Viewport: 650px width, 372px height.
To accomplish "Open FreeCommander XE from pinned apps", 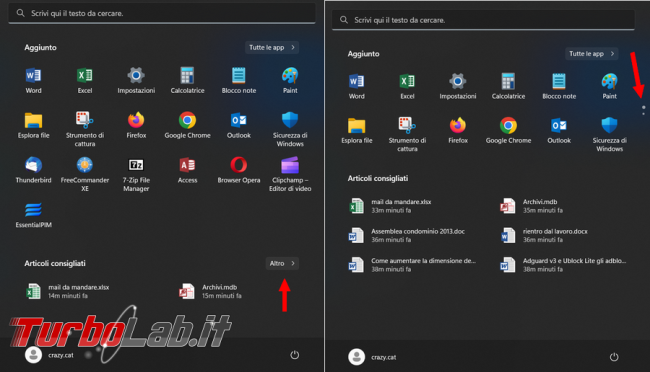I will tap(85, 174).
